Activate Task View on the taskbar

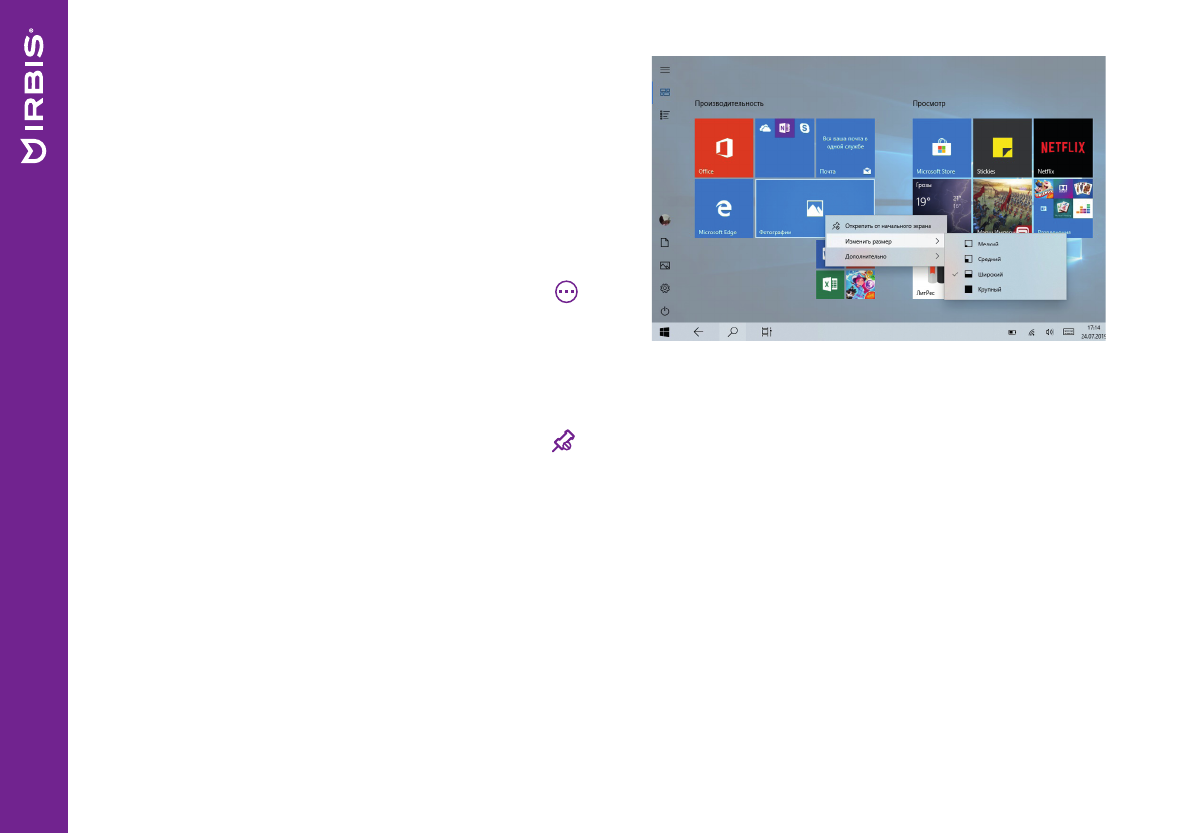766,330
